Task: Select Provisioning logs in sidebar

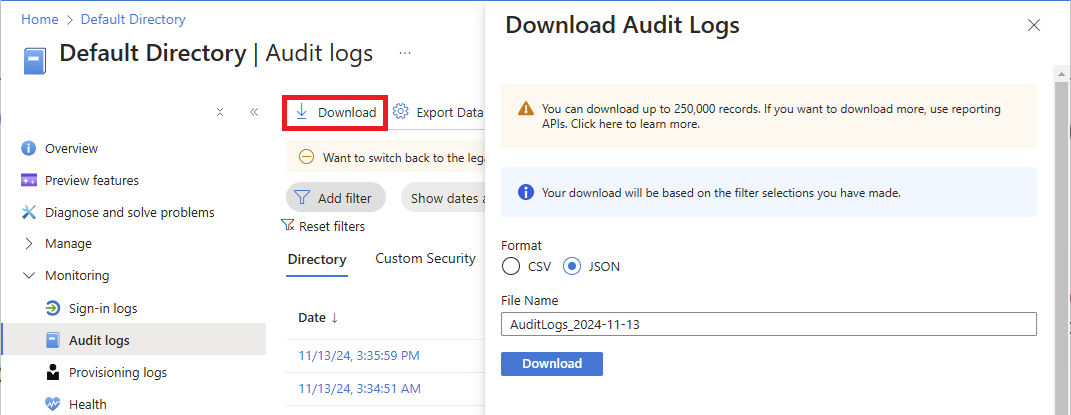Action: coord(117,372)
